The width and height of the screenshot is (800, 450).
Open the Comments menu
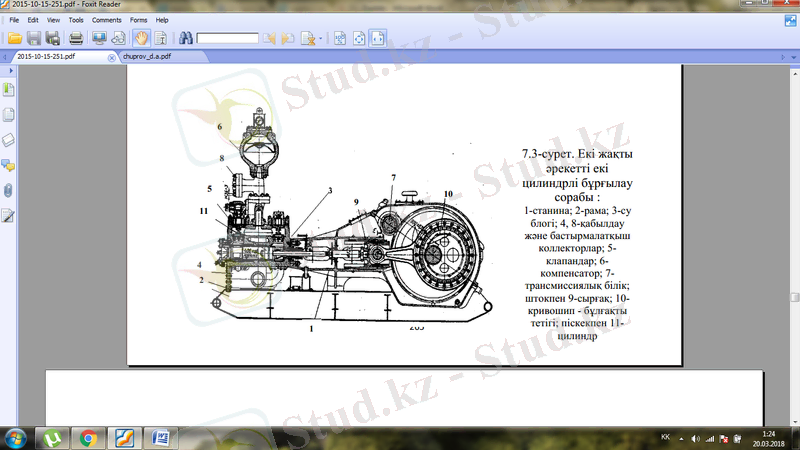(x=107, y=19)
